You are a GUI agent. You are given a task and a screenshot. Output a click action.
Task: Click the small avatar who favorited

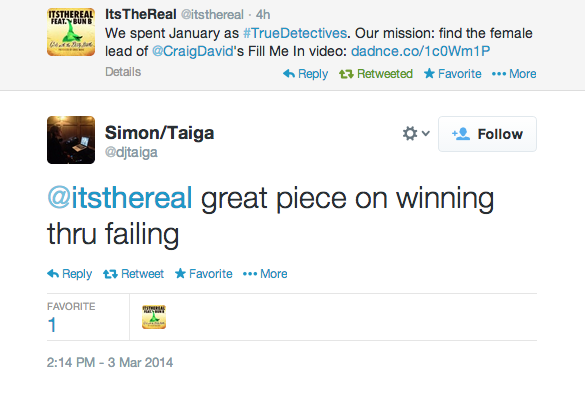tap(154, 317)
